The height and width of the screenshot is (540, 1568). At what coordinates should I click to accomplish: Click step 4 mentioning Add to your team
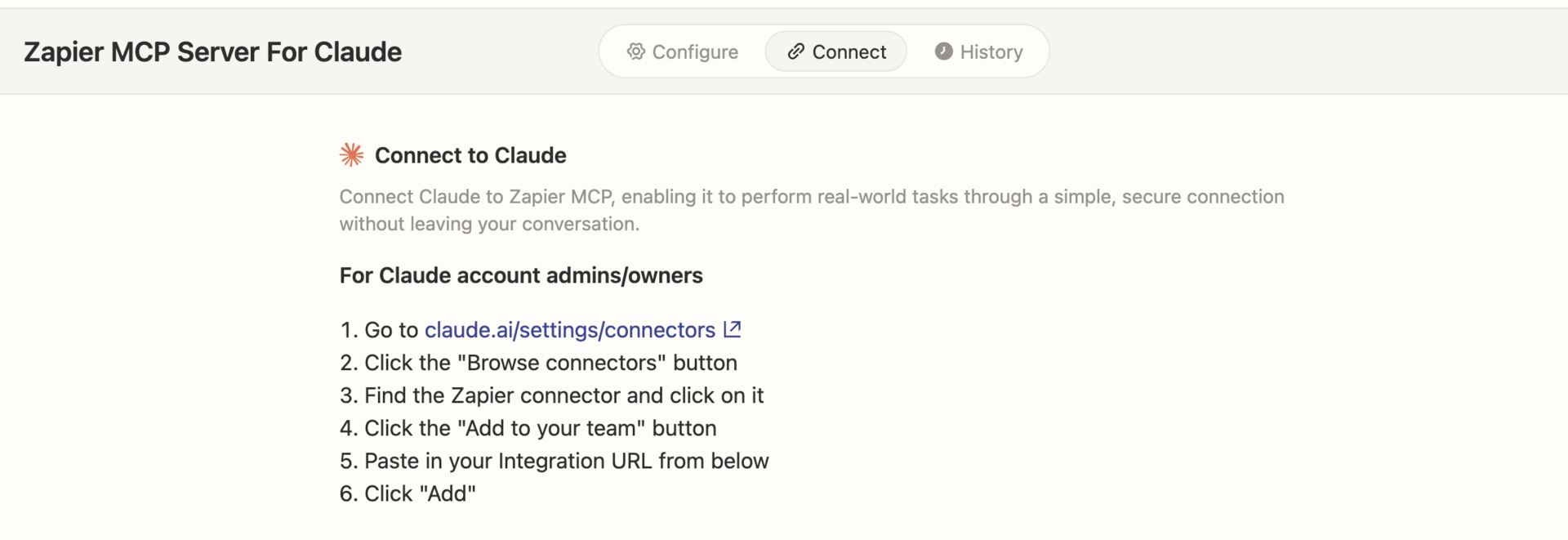pos(528,428)
